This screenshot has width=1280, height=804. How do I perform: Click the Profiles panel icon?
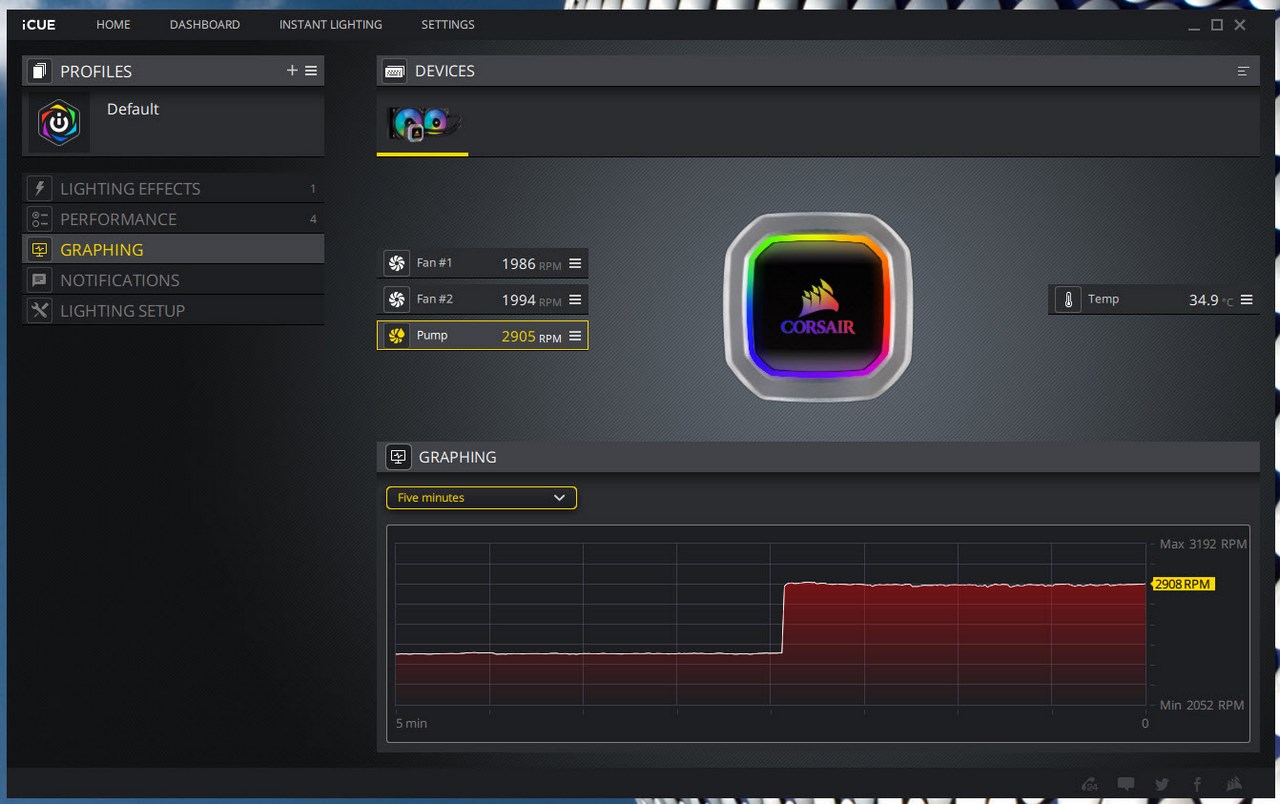click(x=39, y=71)
